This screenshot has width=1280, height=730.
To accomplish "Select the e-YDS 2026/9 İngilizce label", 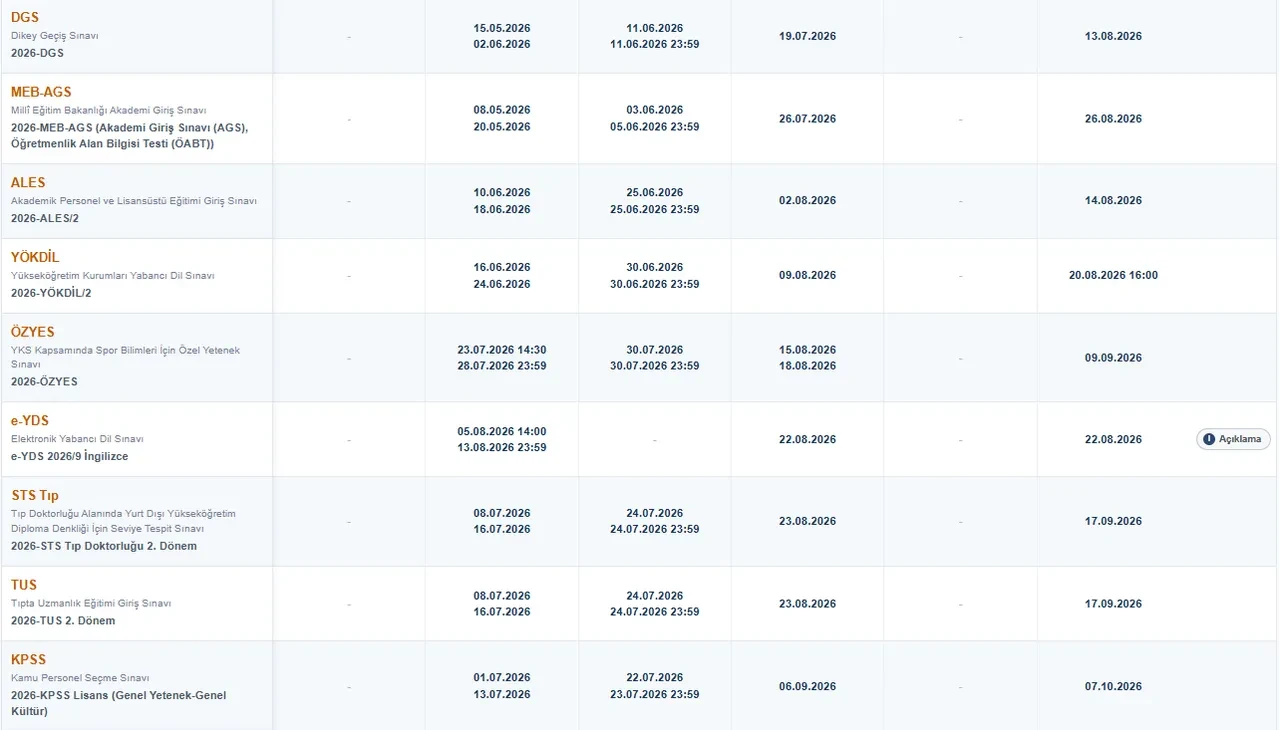I will tap(70, 456).
